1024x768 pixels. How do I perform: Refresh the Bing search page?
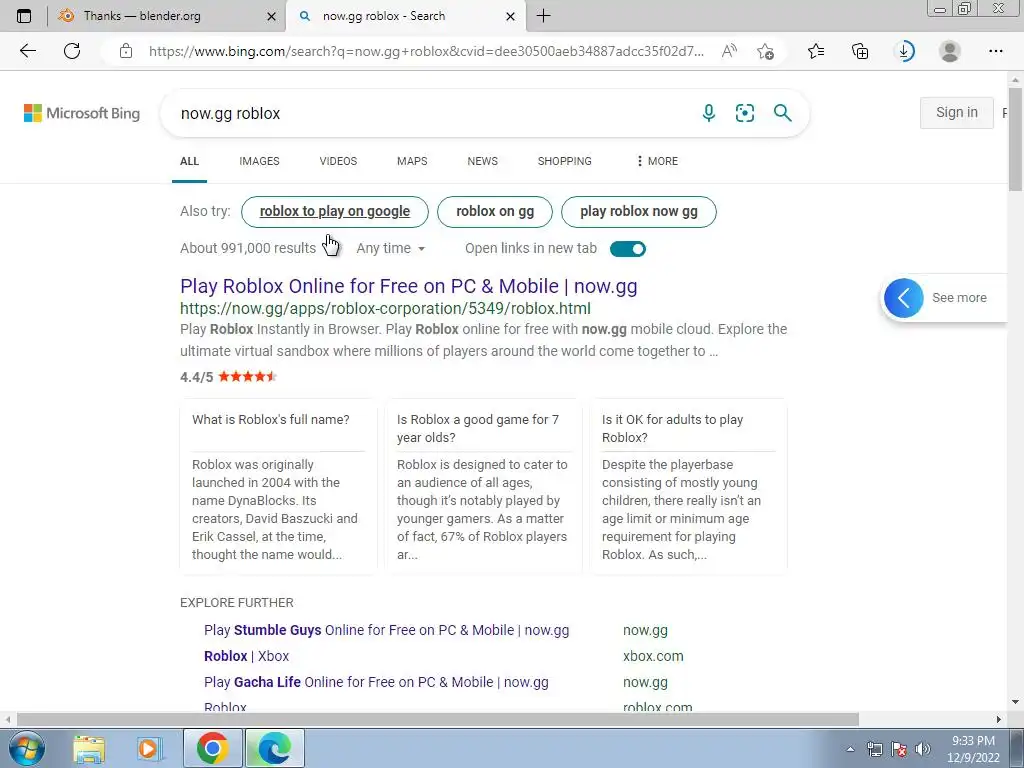pyautogui.click(x=72, y=51)
